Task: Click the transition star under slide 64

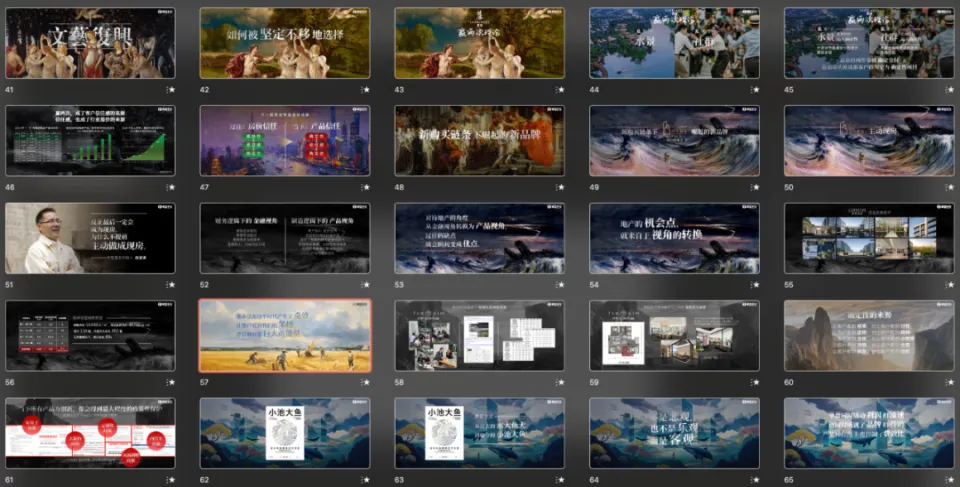Action: 755,480
